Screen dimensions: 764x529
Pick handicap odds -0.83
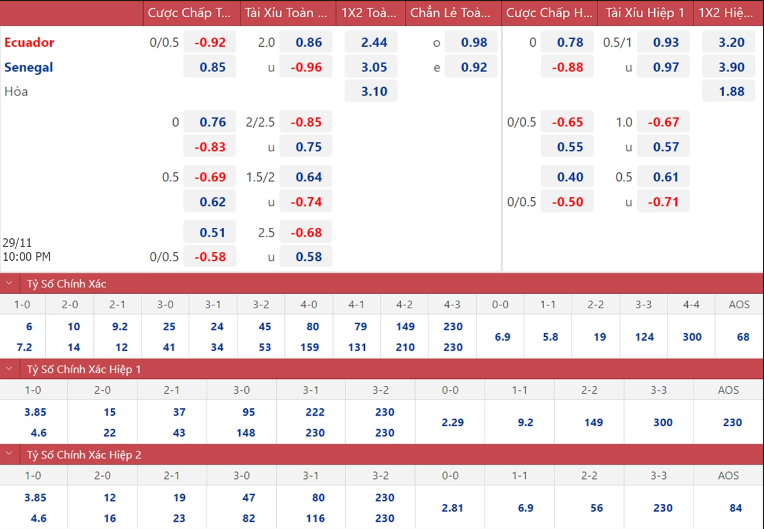pos(210,147)
